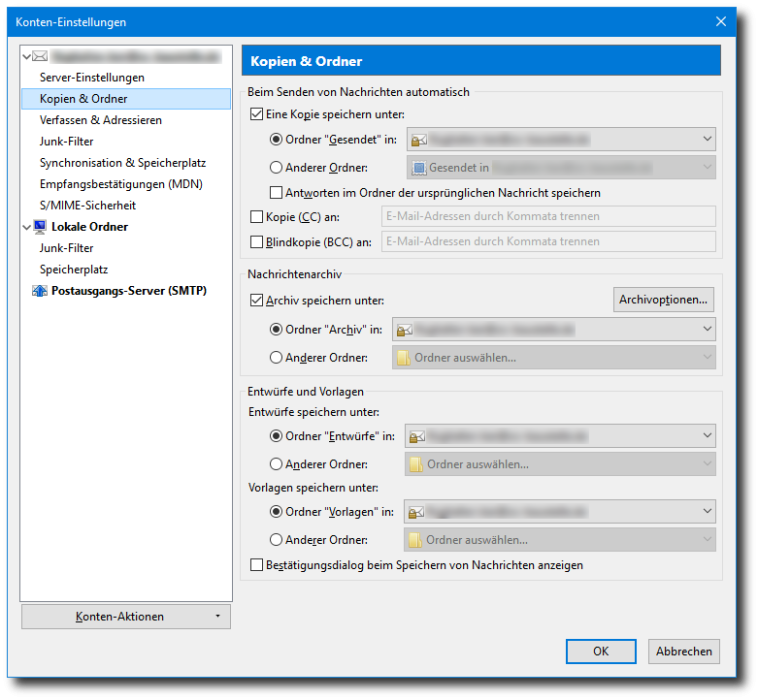Screen dimensions: 758x700
Task: Open Server-Einstellungen in the sidebar
Action: click(92, 77)
